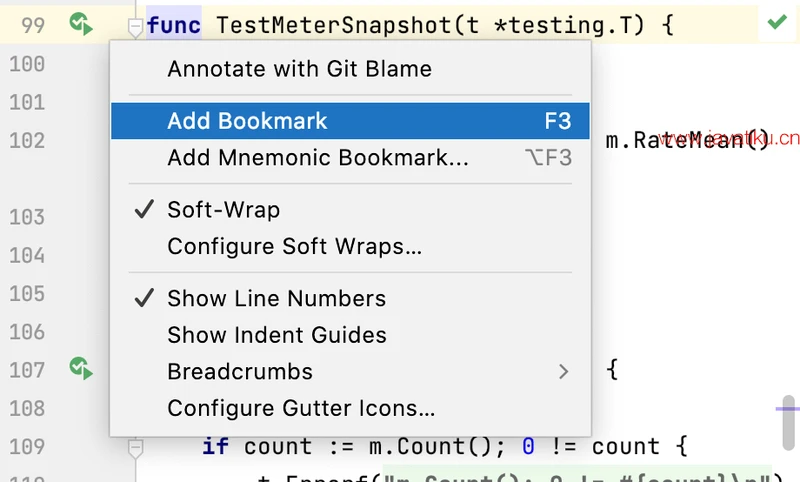Click the run test icon beside line 99
The width and height of the screenshot is (800, 482).
pos(81,23)
